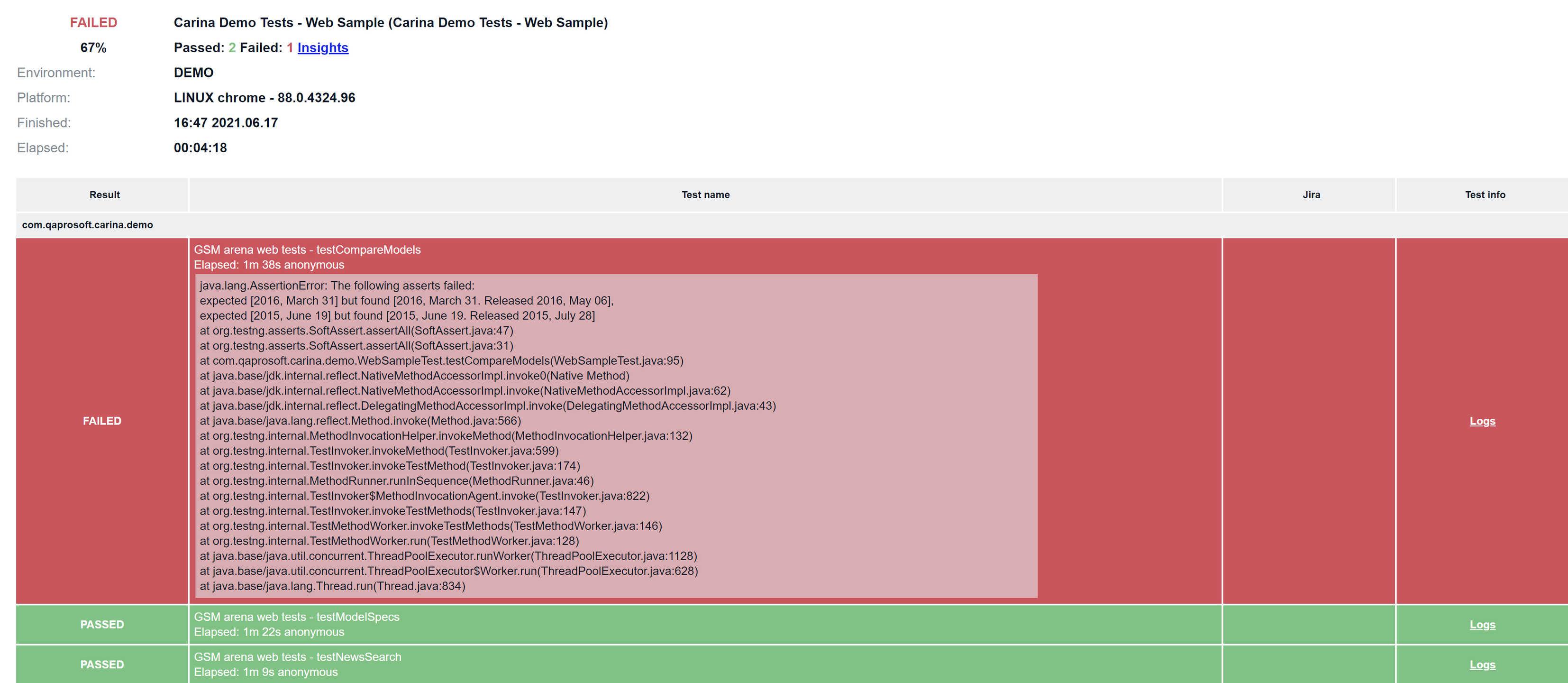Screen dimensions: 1568x683
Task: Click the java.lang.AssertionError message line
Action: coord(337,286)
